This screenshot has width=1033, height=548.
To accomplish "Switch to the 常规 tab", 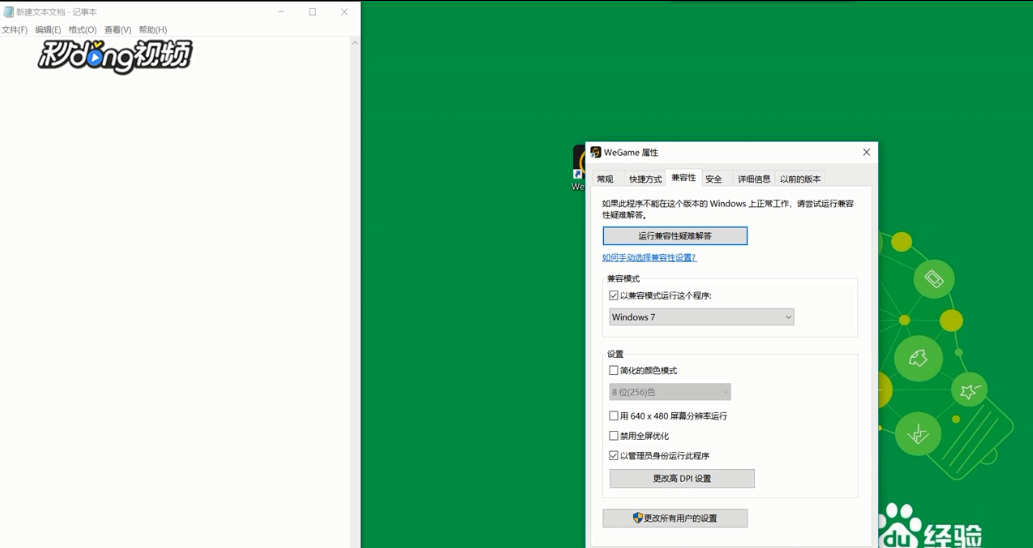I will [605, 179].
